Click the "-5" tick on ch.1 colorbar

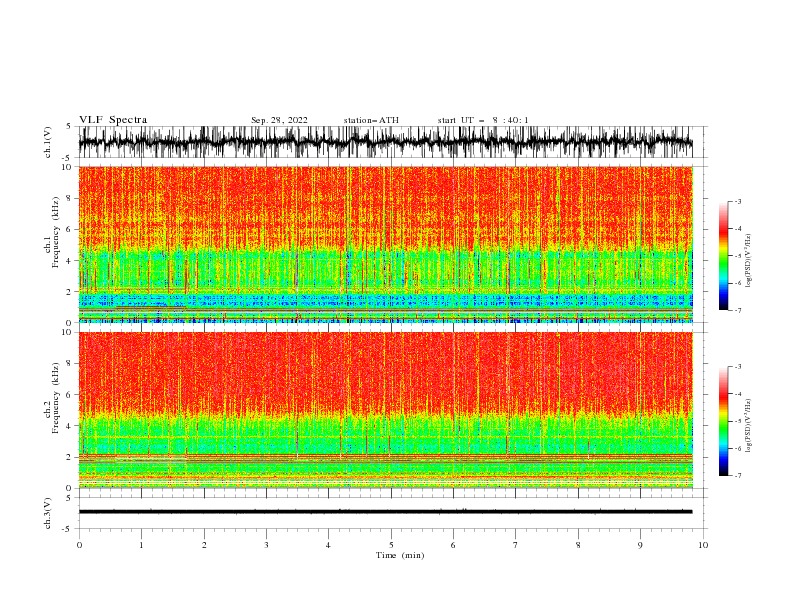point(737,256)
